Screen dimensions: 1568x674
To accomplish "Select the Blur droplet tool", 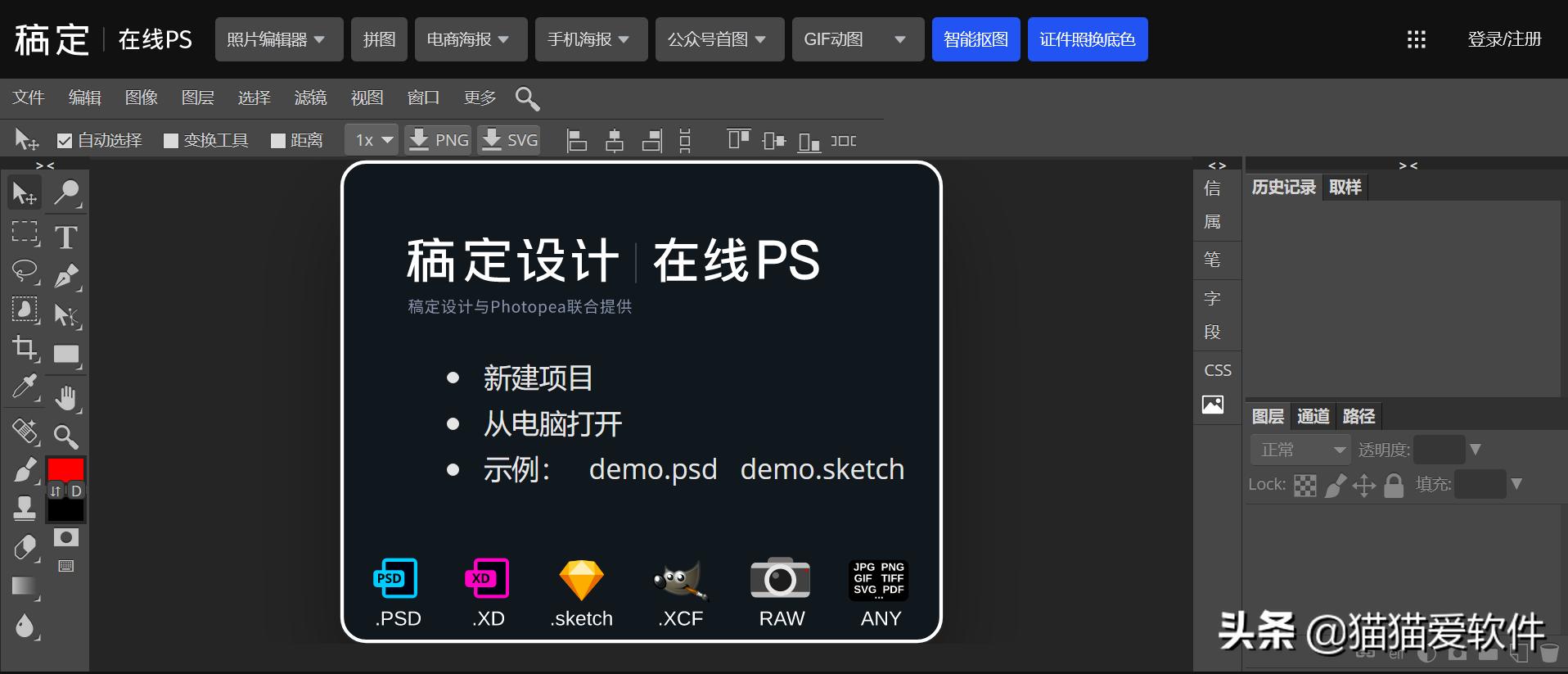I will [x=25, y=626].
